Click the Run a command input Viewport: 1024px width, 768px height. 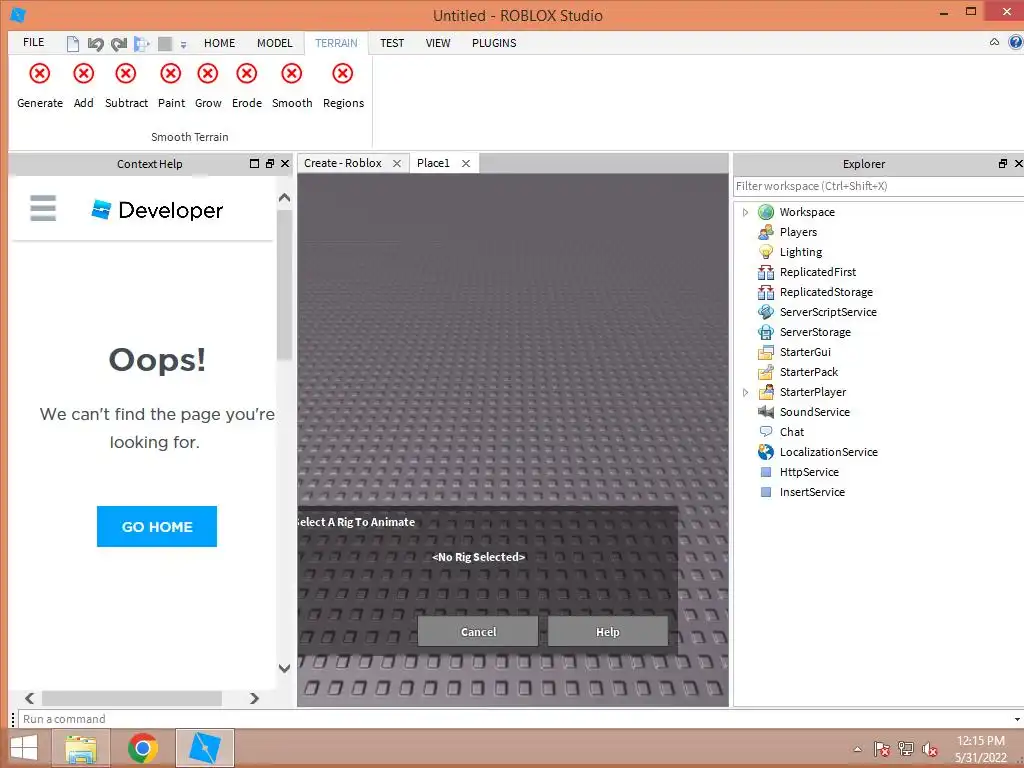516,719
